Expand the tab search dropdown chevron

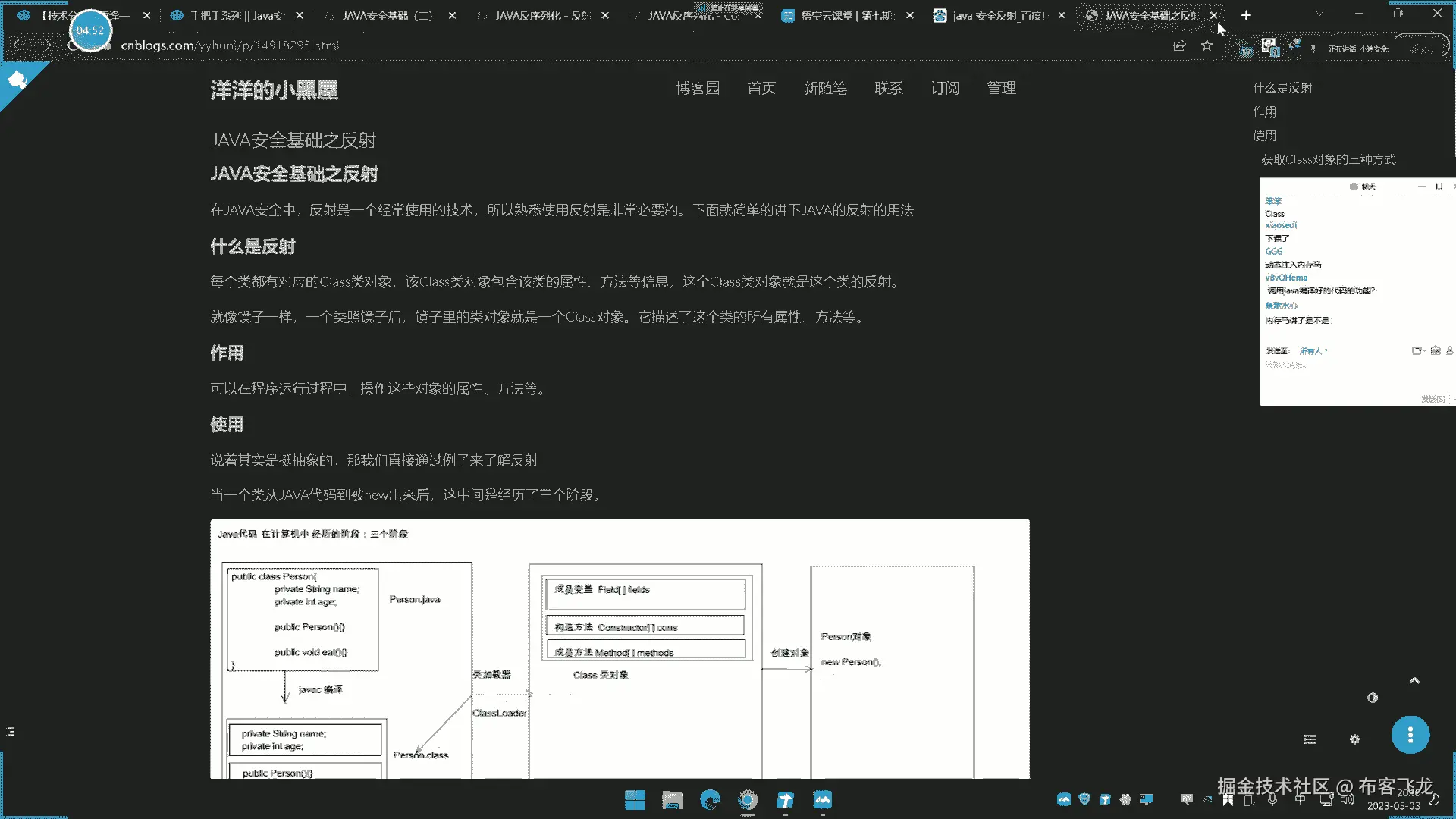pos(1319,14)
